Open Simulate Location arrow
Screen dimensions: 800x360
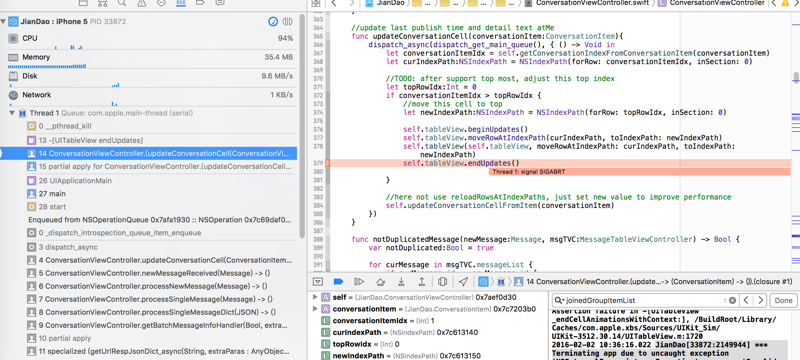pos(463,281)
